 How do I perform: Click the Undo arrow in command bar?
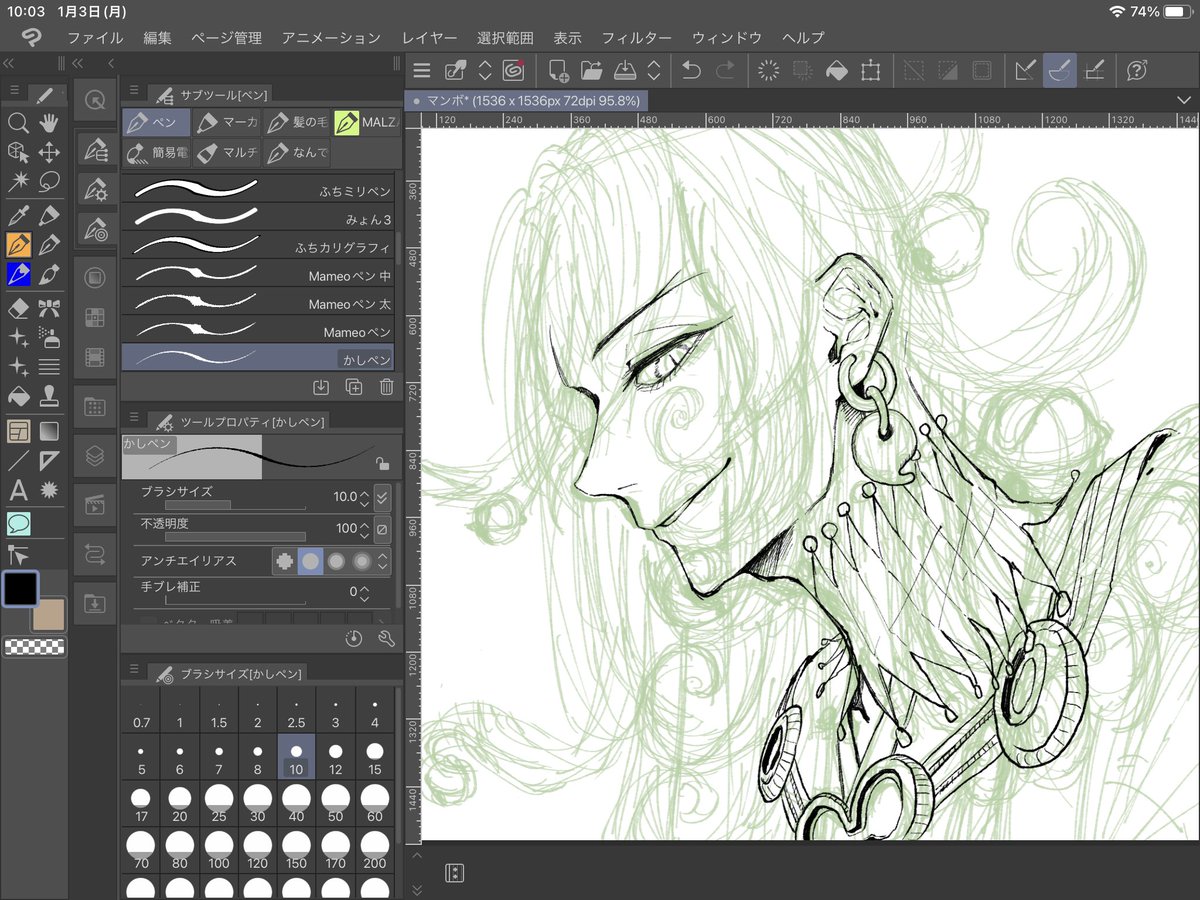[x=691, y=70]
